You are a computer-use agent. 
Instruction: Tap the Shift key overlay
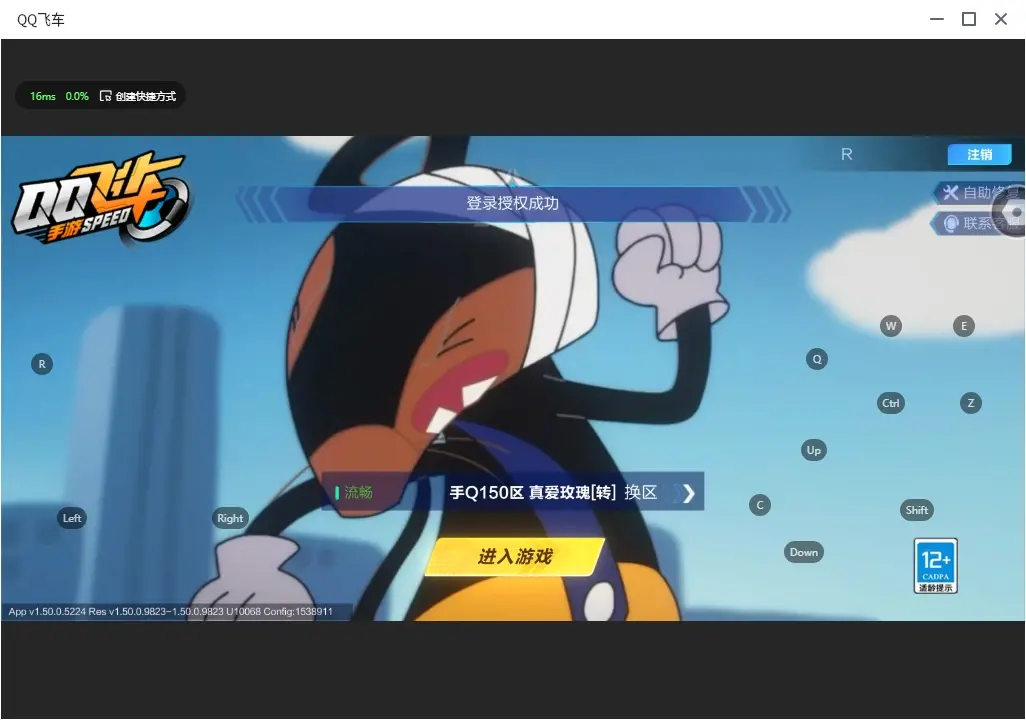click(917, 510)
